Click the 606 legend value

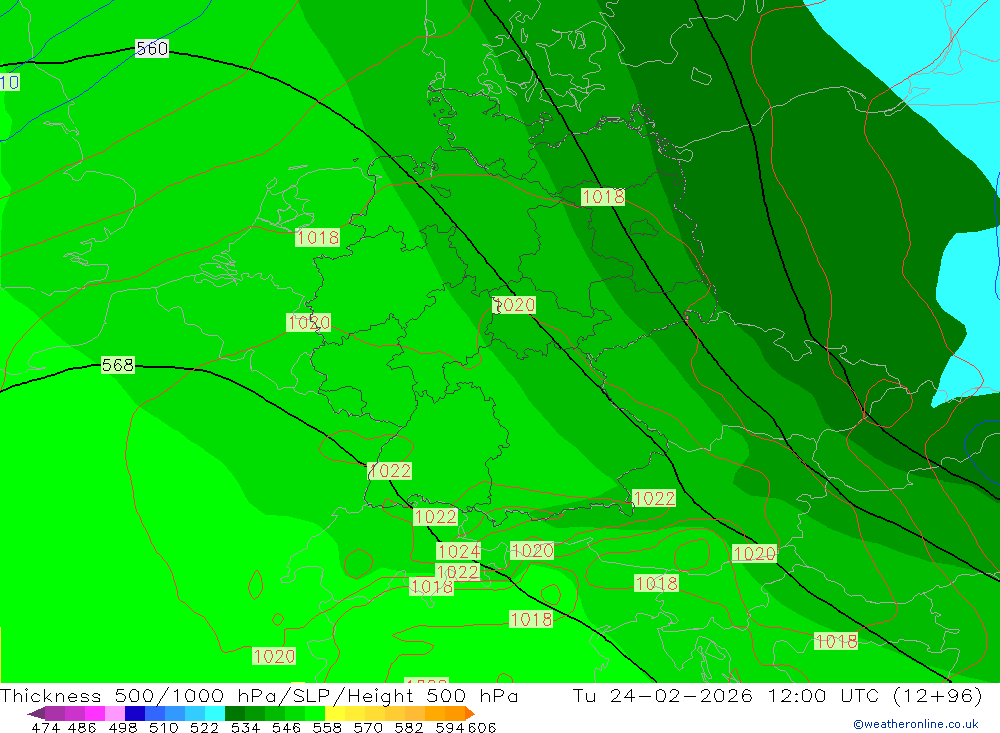click(482, 727)
